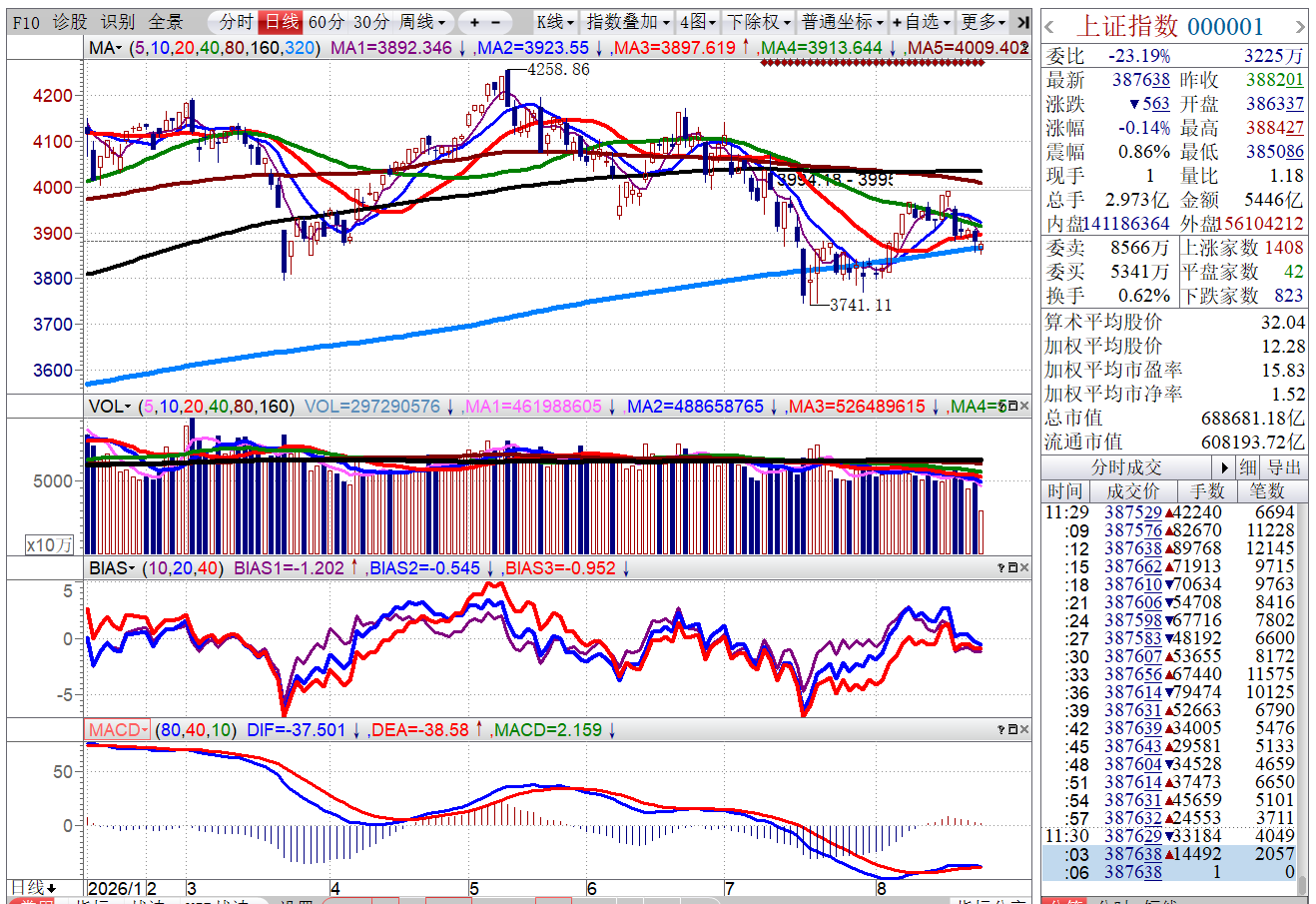
Task: Click the jump-to-end arrow at toolbar right
Action: [x=1022, y=21]
